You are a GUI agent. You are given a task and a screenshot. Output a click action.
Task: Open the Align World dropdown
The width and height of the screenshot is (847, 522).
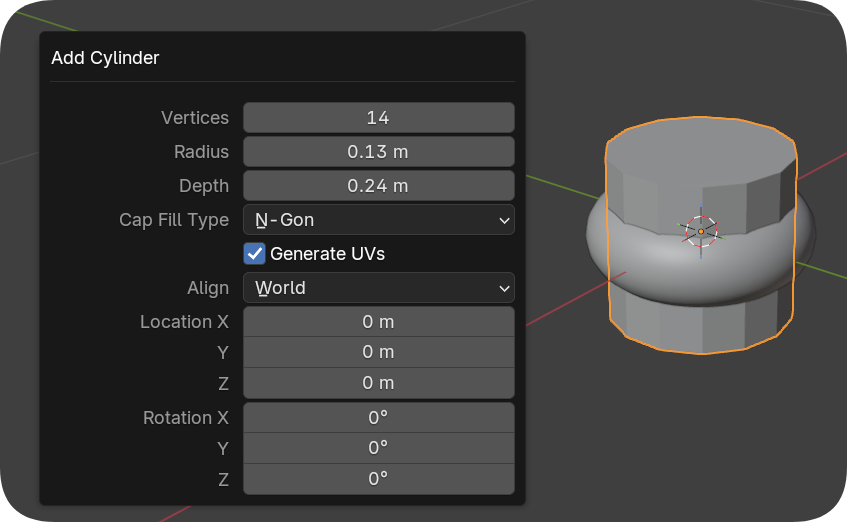[x=378, y=288]
